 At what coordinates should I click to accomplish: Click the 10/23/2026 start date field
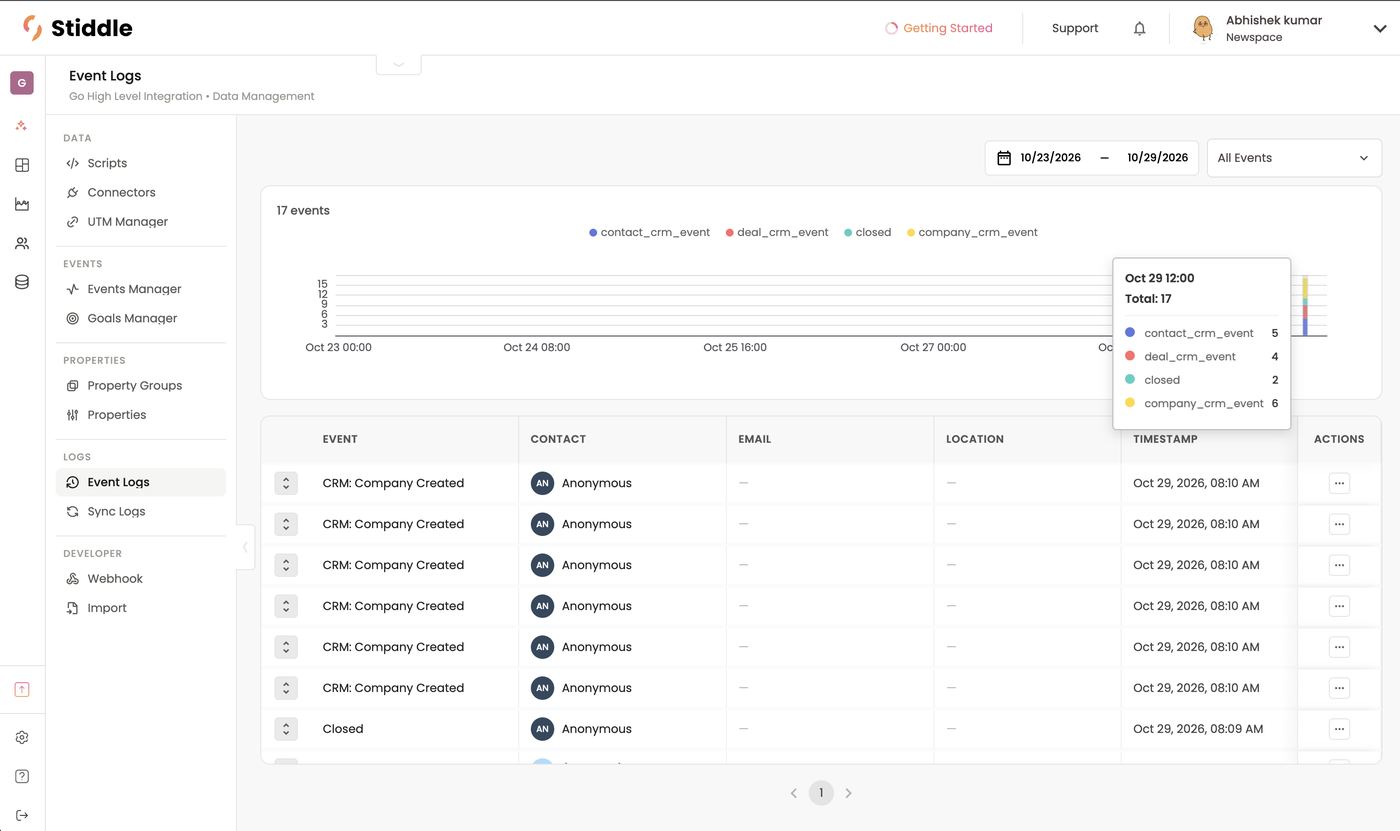[1050, 158]
